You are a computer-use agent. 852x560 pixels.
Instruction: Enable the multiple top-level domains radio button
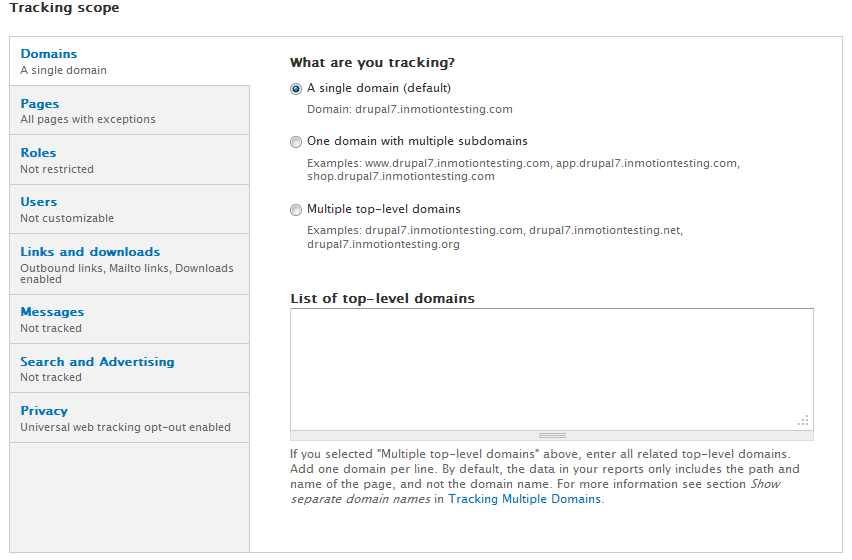pos(296,210)
